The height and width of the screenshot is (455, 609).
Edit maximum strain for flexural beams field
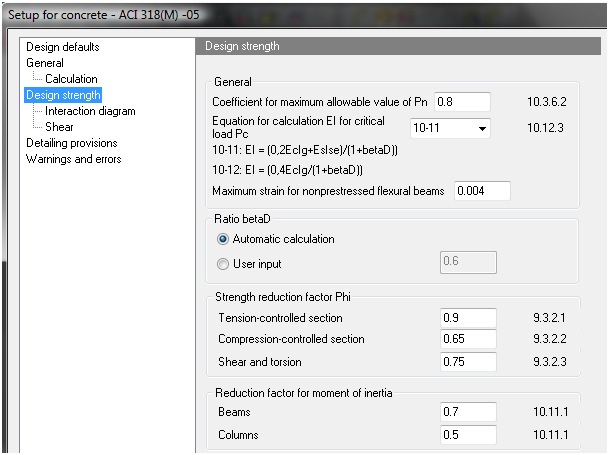coord(482,190)
